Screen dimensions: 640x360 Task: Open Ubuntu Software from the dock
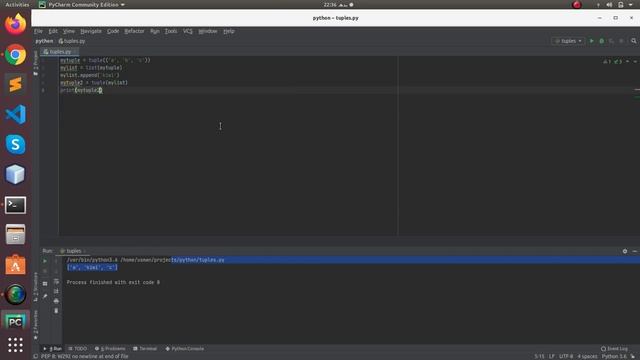click(16, 265)
